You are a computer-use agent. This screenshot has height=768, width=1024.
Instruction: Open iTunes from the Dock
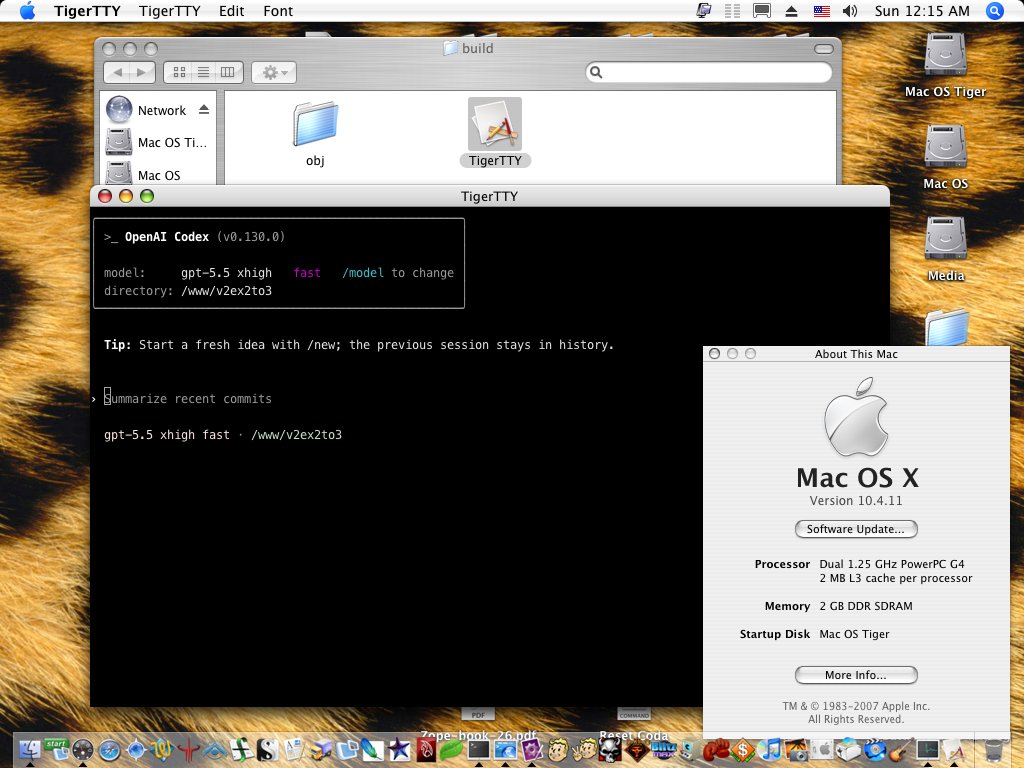pos(770,750)
